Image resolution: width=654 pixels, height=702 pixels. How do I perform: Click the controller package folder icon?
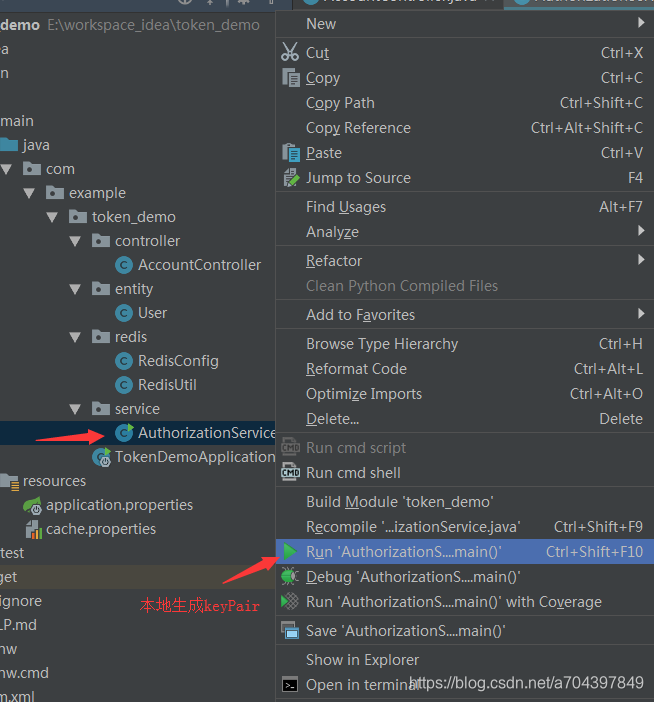click(101, 240)
